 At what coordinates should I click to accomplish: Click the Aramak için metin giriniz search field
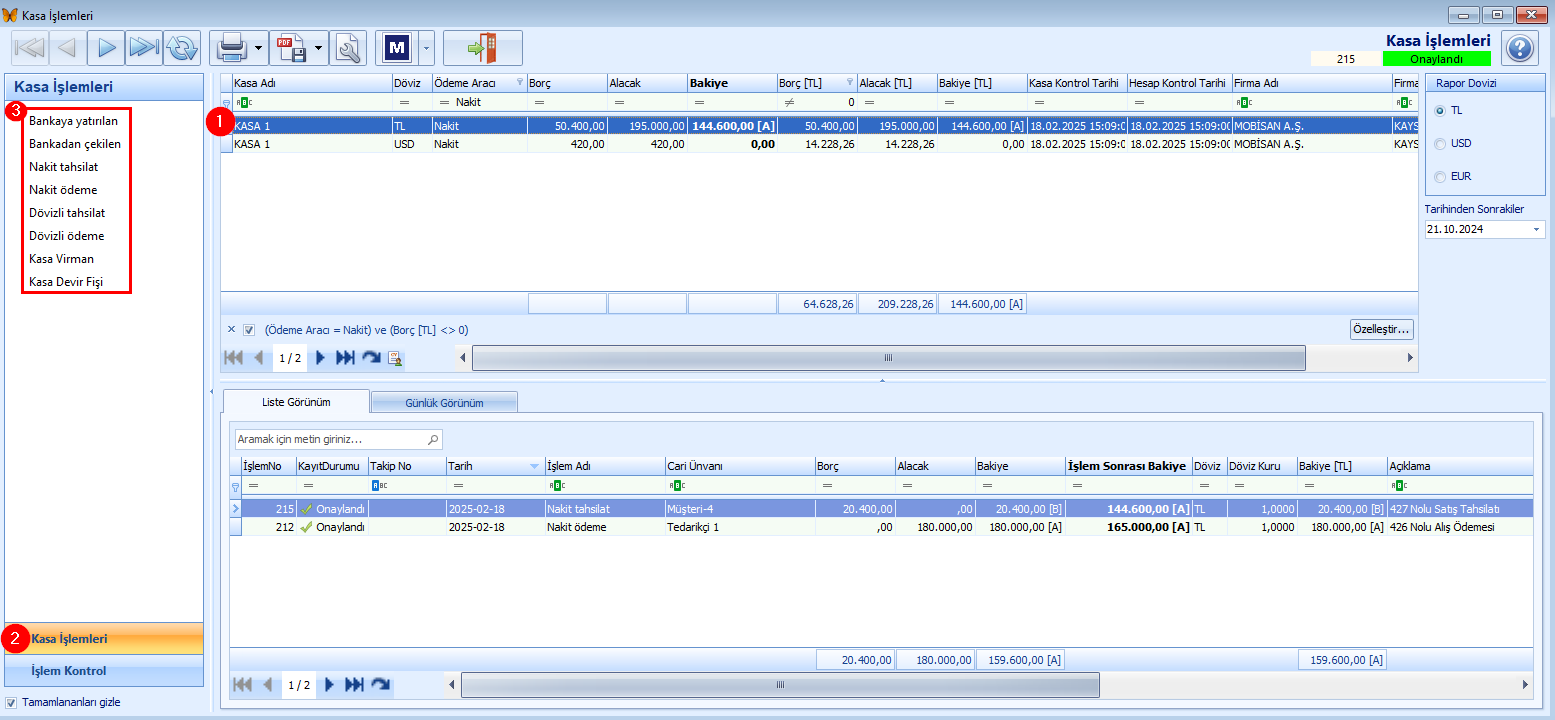(x=330, y=439)
